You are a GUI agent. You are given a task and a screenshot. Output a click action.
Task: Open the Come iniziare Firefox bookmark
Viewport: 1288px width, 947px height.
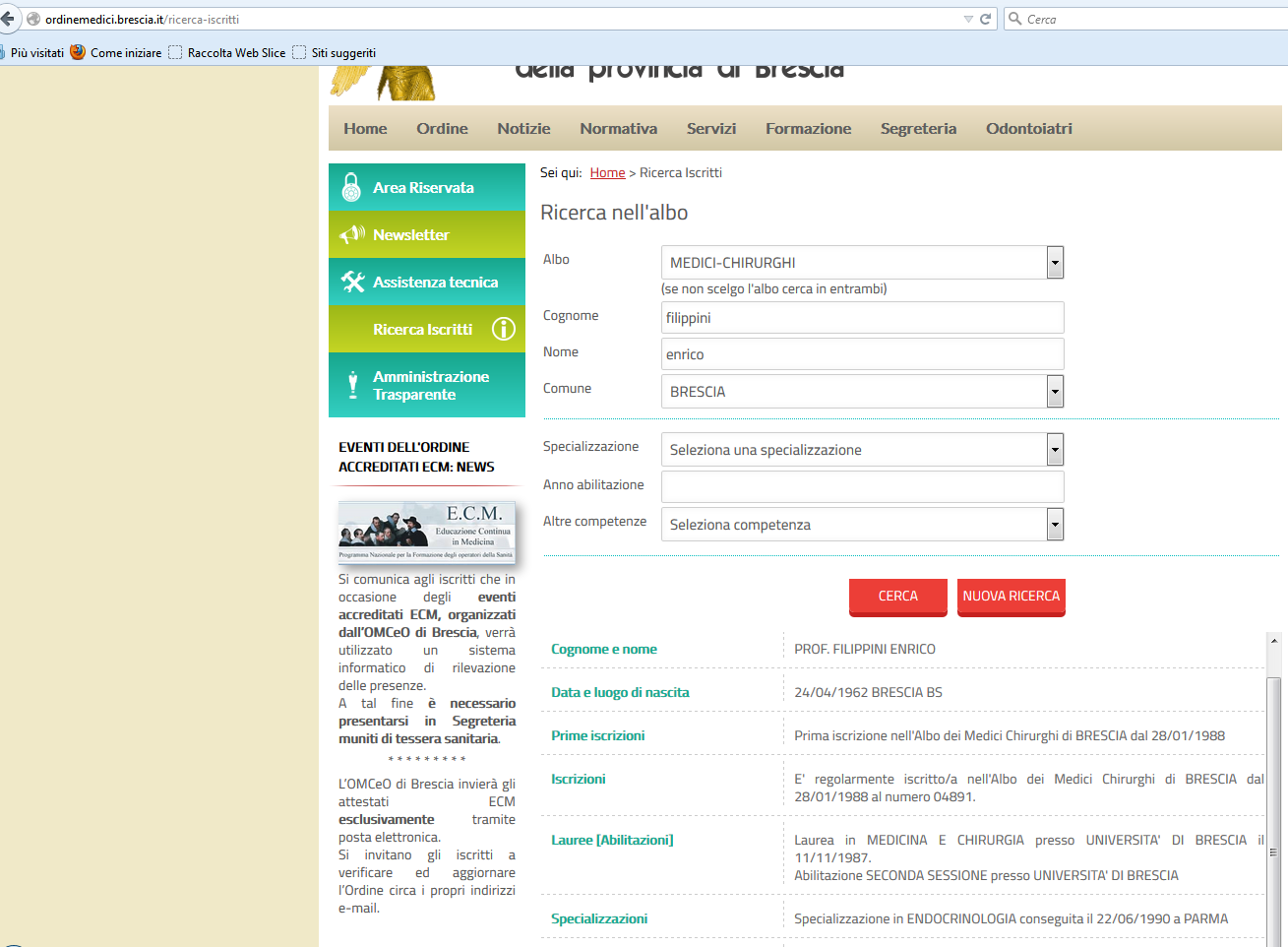click(116, 53)
